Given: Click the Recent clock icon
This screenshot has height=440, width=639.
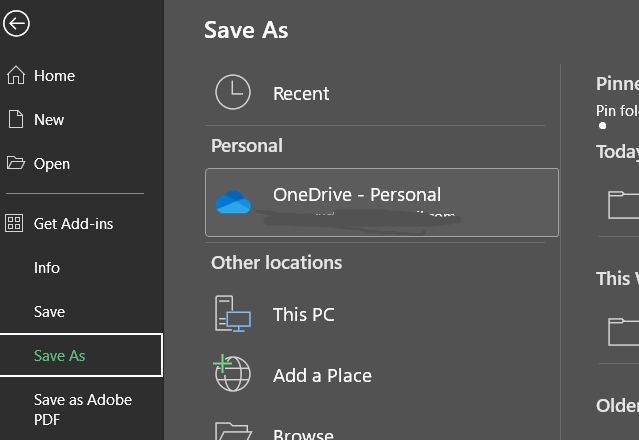Looking at the screenshot, I should point(233,93).
